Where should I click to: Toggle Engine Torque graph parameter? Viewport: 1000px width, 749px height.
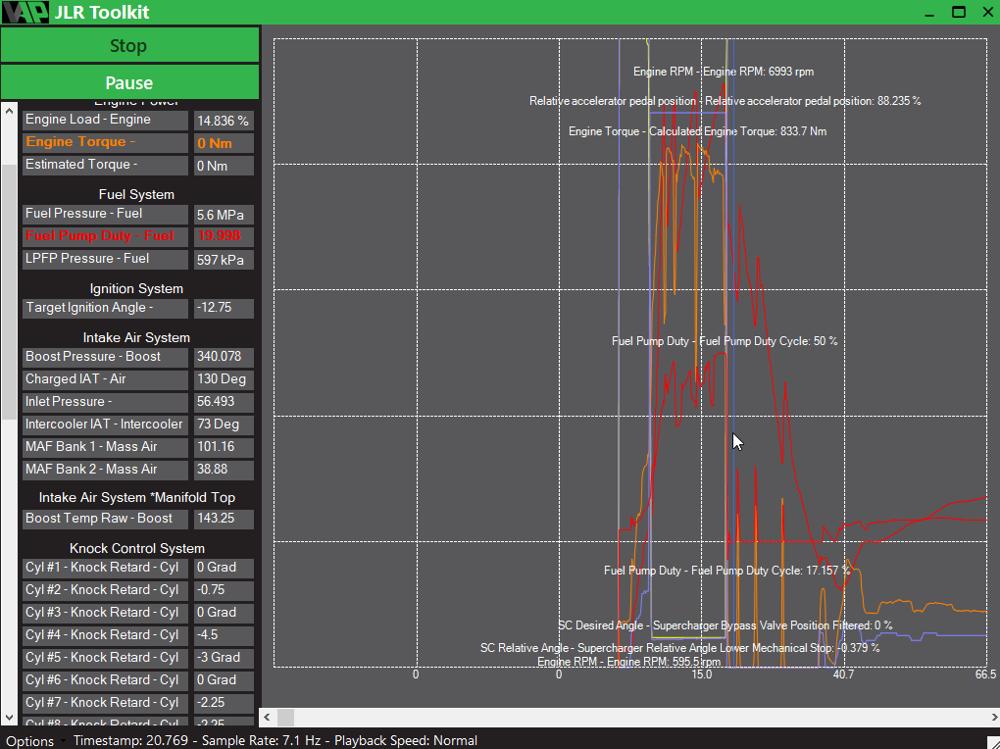[x=105, y=142]
